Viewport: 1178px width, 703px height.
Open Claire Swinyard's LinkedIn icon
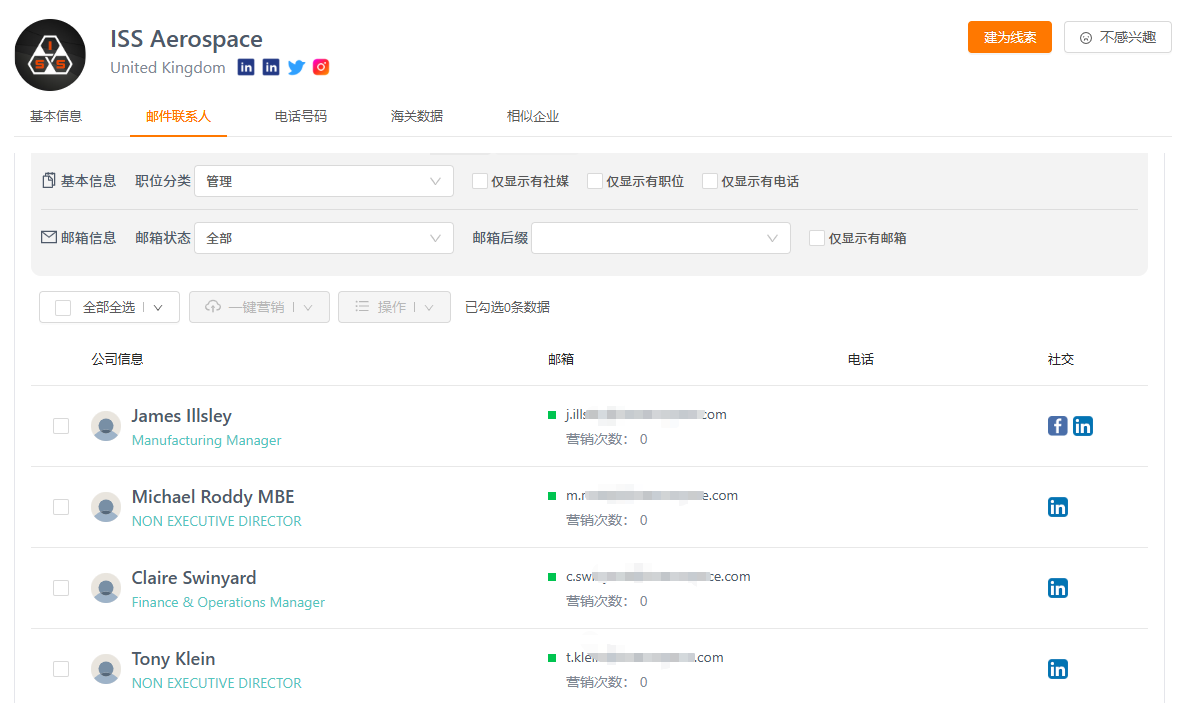click(x=1058, y=588)
